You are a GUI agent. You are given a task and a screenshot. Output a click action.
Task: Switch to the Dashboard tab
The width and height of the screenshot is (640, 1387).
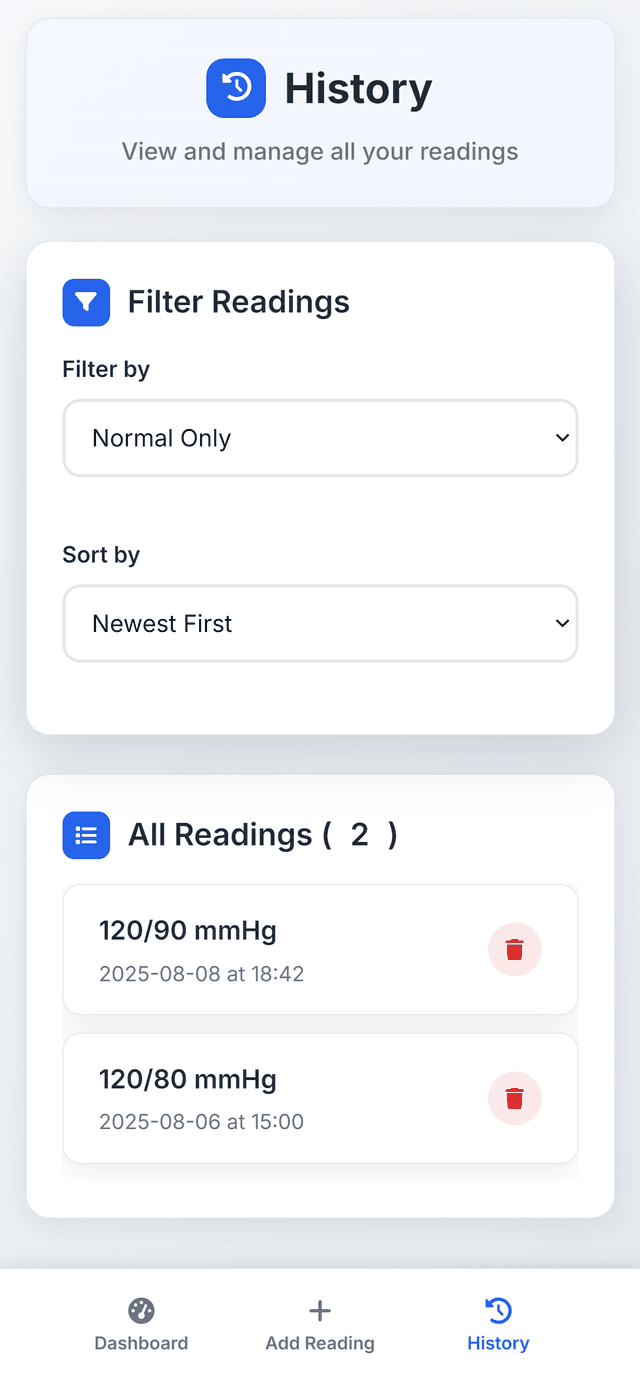click(x=141, y=1322)
